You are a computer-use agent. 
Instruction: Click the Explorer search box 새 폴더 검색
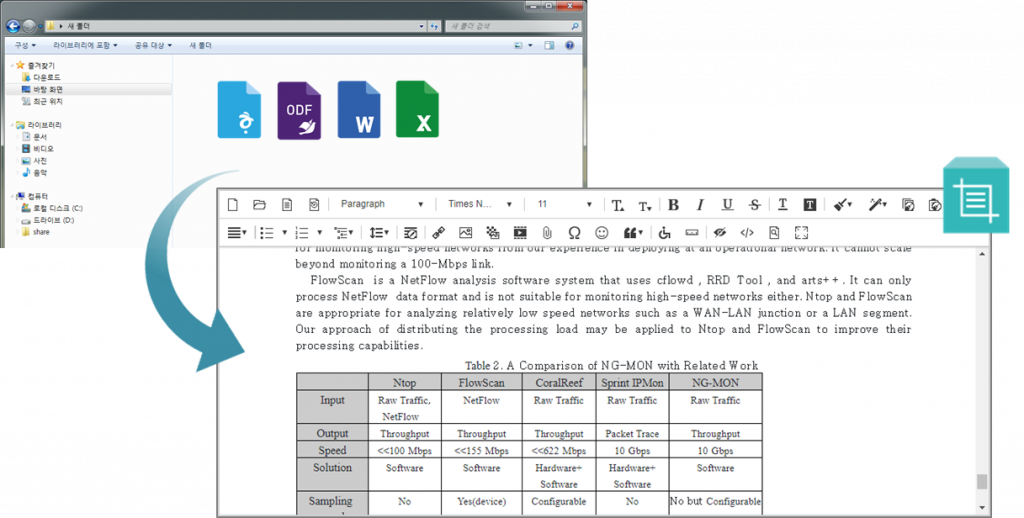(513, 26)
